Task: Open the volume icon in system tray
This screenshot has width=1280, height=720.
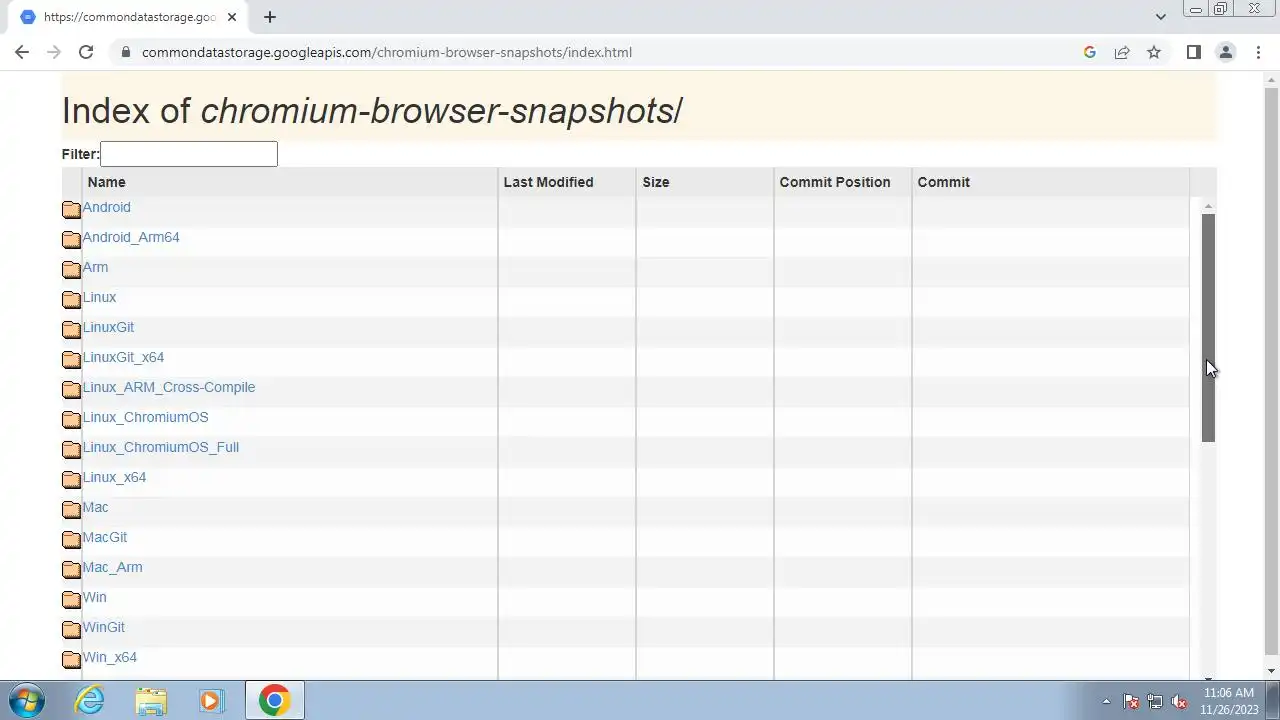Action: (1179, 701)
